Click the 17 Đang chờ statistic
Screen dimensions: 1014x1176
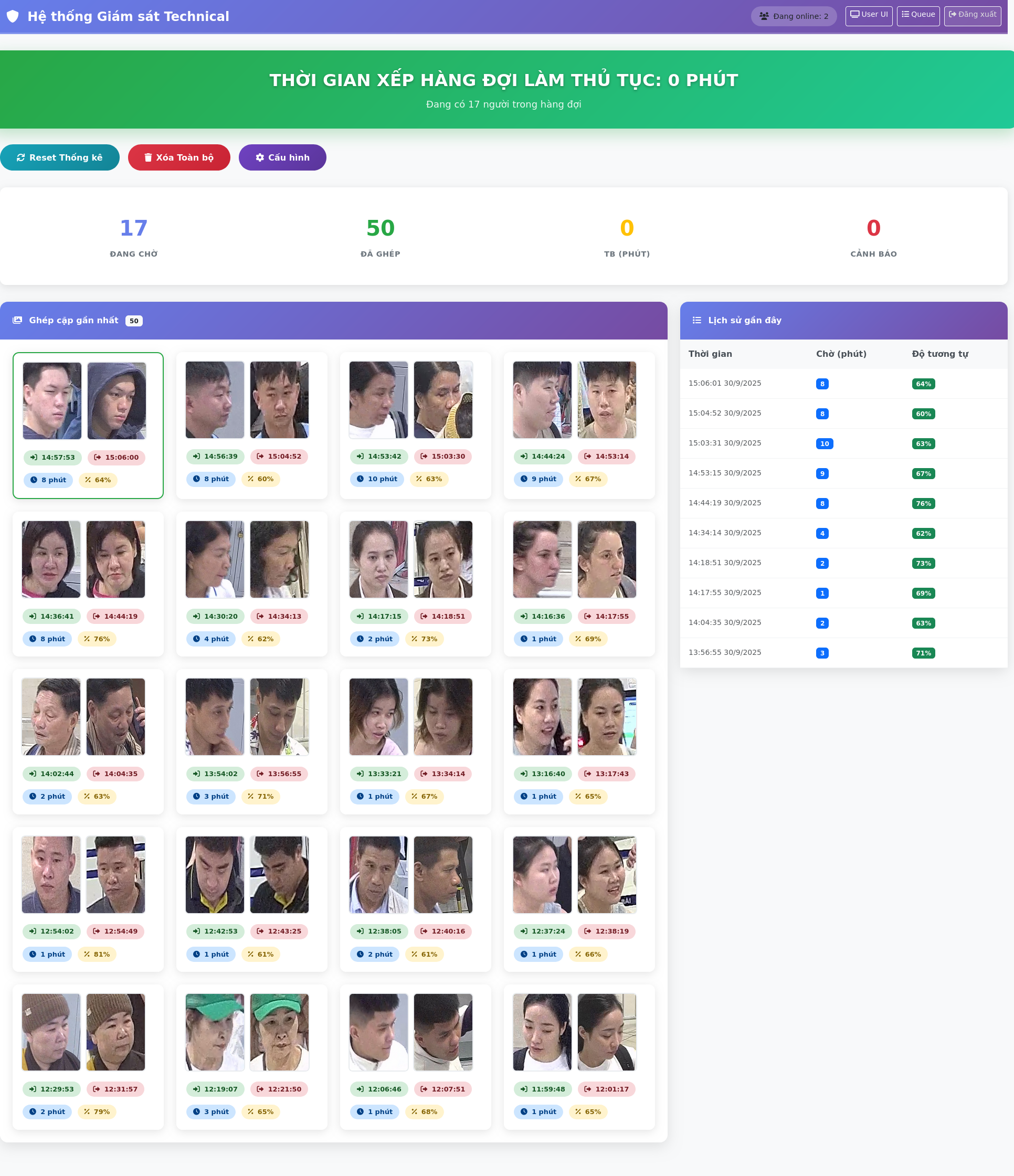click(134, 237)
